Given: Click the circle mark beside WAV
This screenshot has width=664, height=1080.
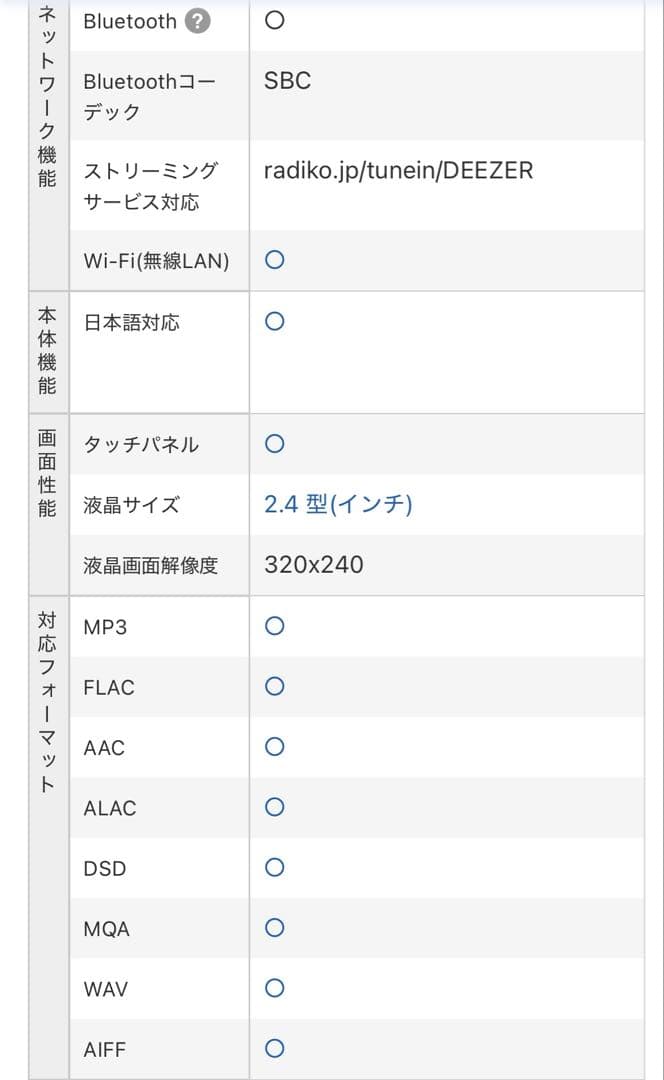Looking at the screenshot, I should coord(275,988).
